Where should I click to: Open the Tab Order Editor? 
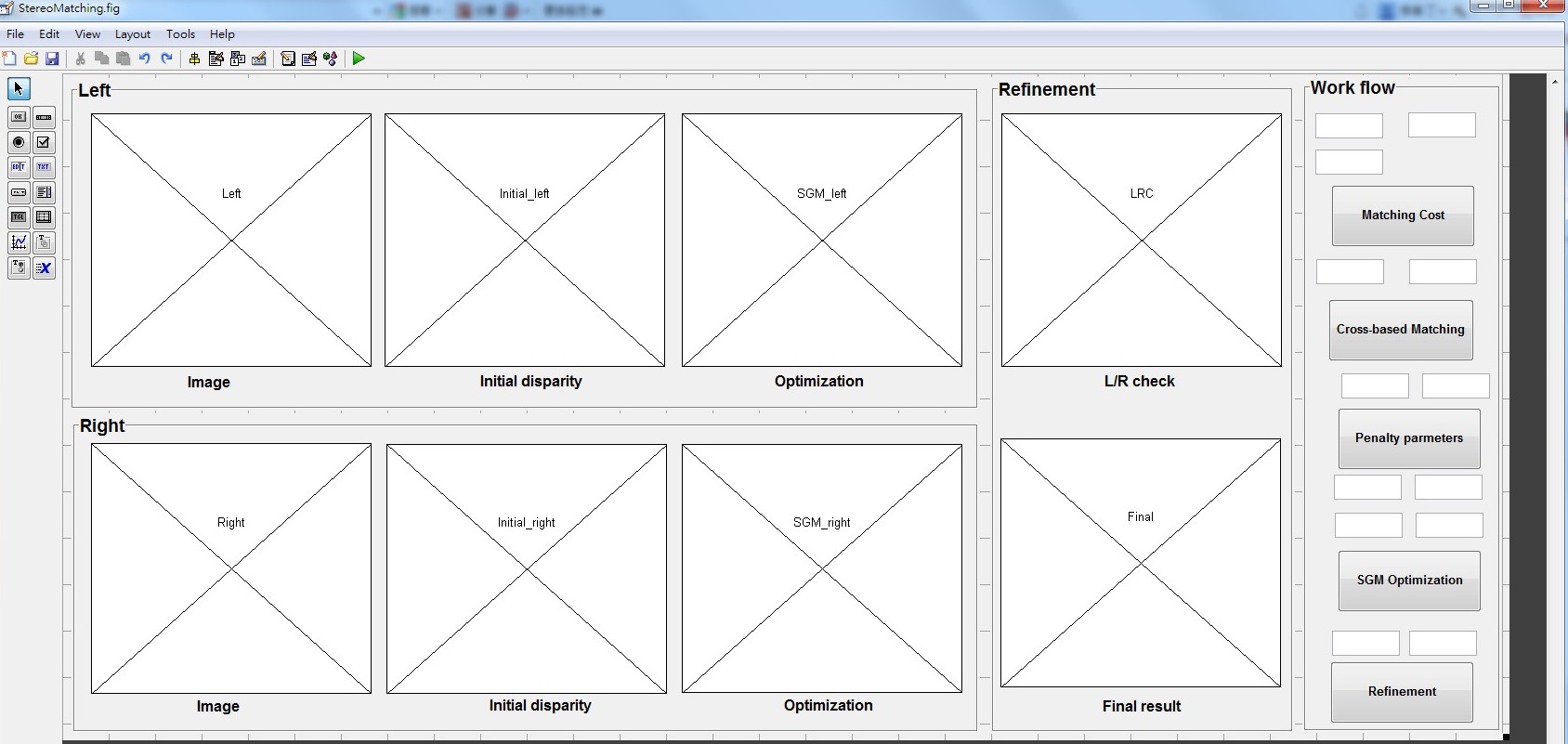[238, 59]
